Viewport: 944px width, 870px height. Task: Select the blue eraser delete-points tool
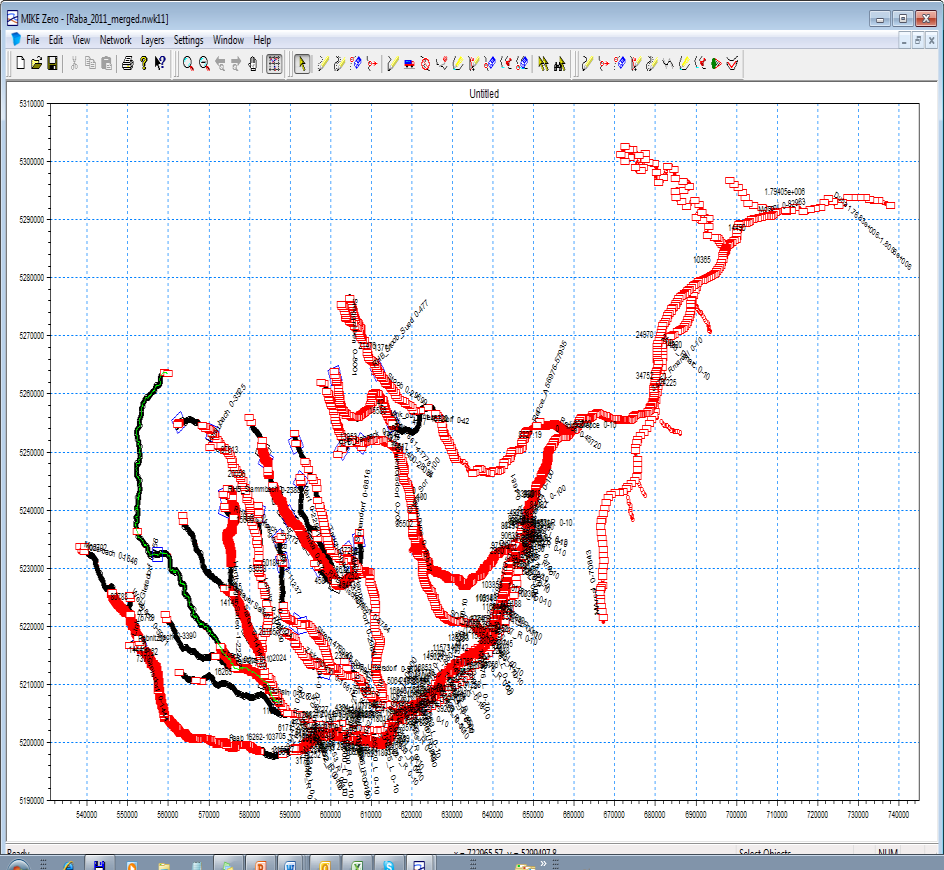point(356,63)
